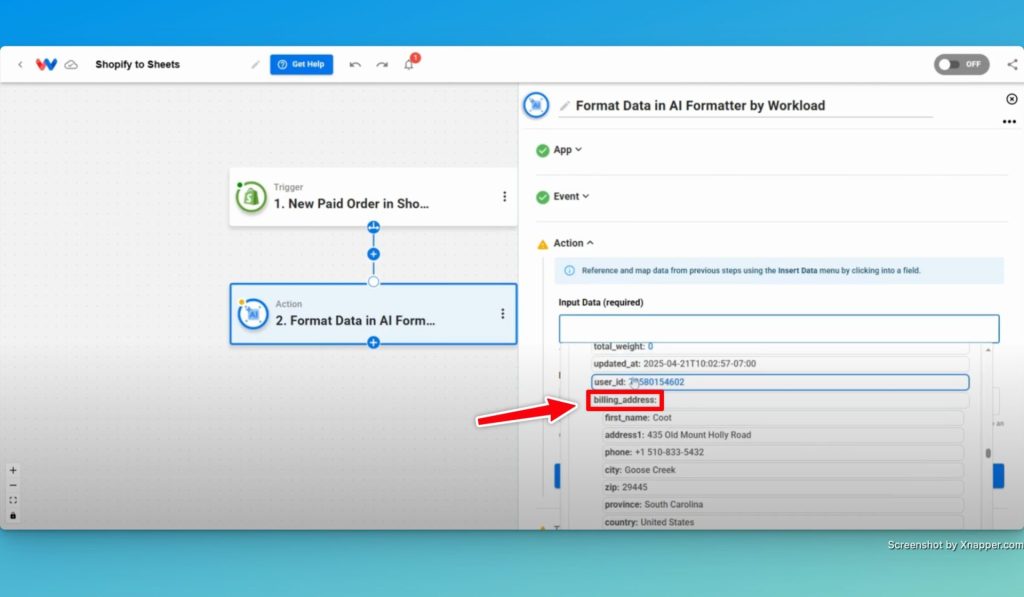
Task: Toggle the workflow OFF switch on
Action: (961, 64)
